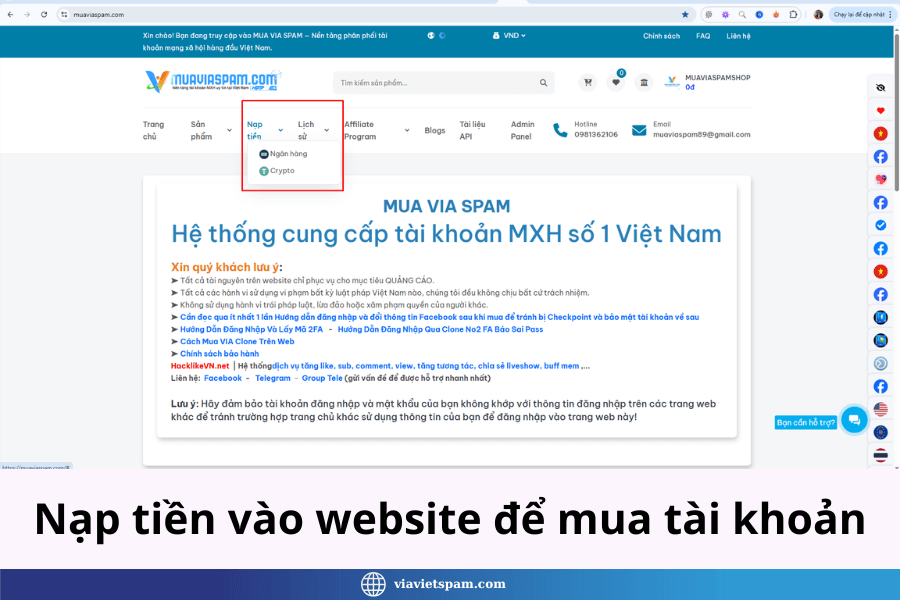900x600 pixels.
Task: Toggle the sidebar visibility eye icon
Action: pos(880,88)
